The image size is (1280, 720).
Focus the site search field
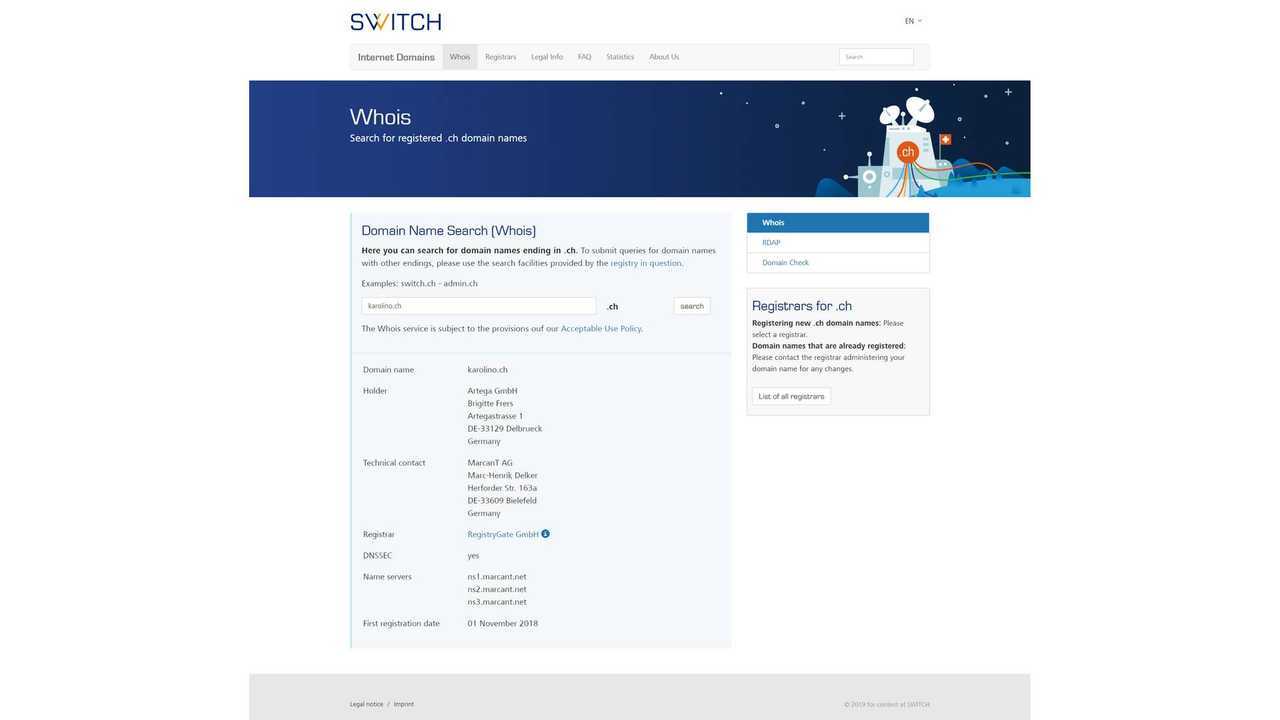[x=876, y=57]
